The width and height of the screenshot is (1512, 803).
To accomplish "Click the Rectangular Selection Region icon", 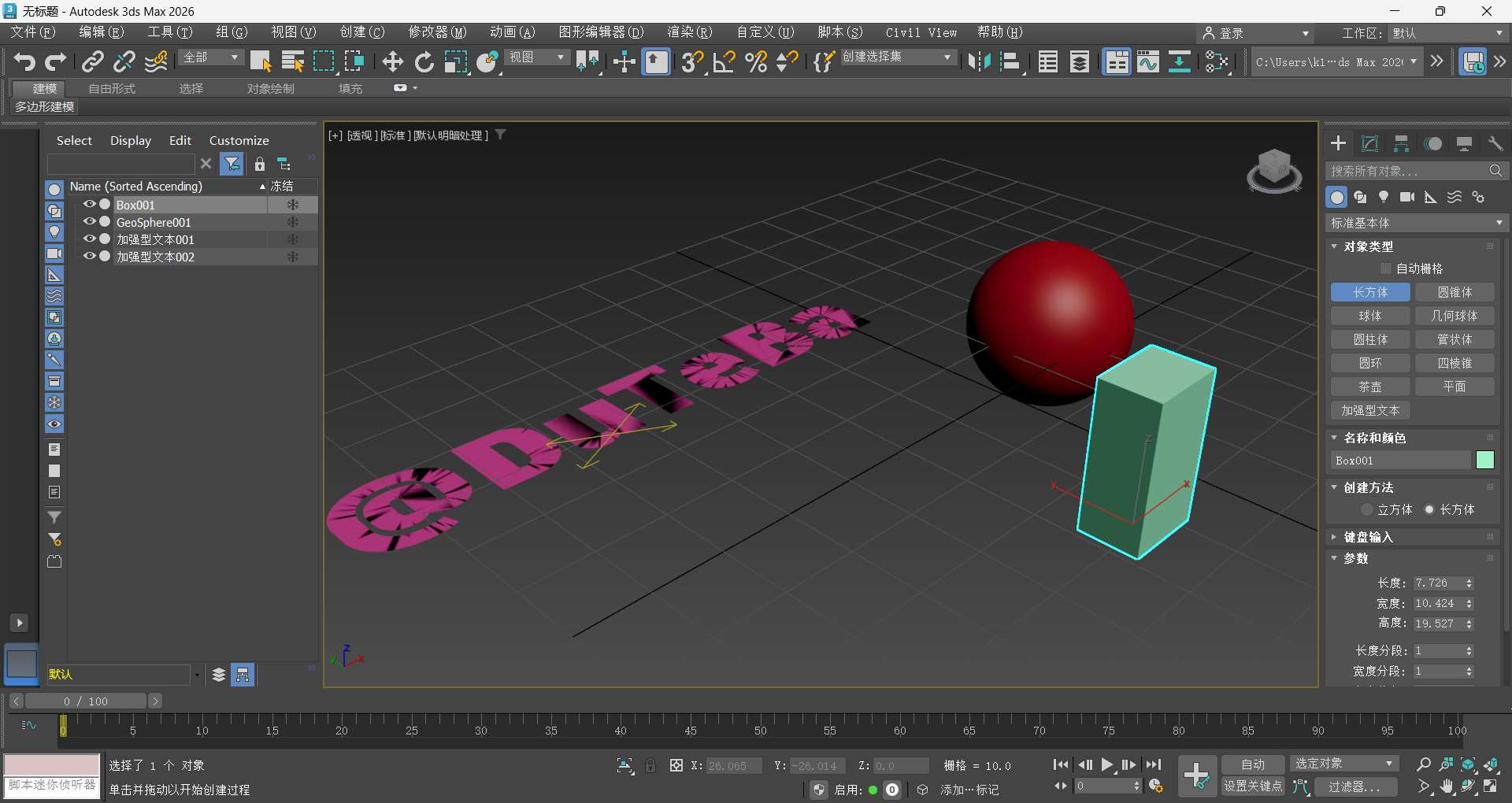I will click(324, 61).
